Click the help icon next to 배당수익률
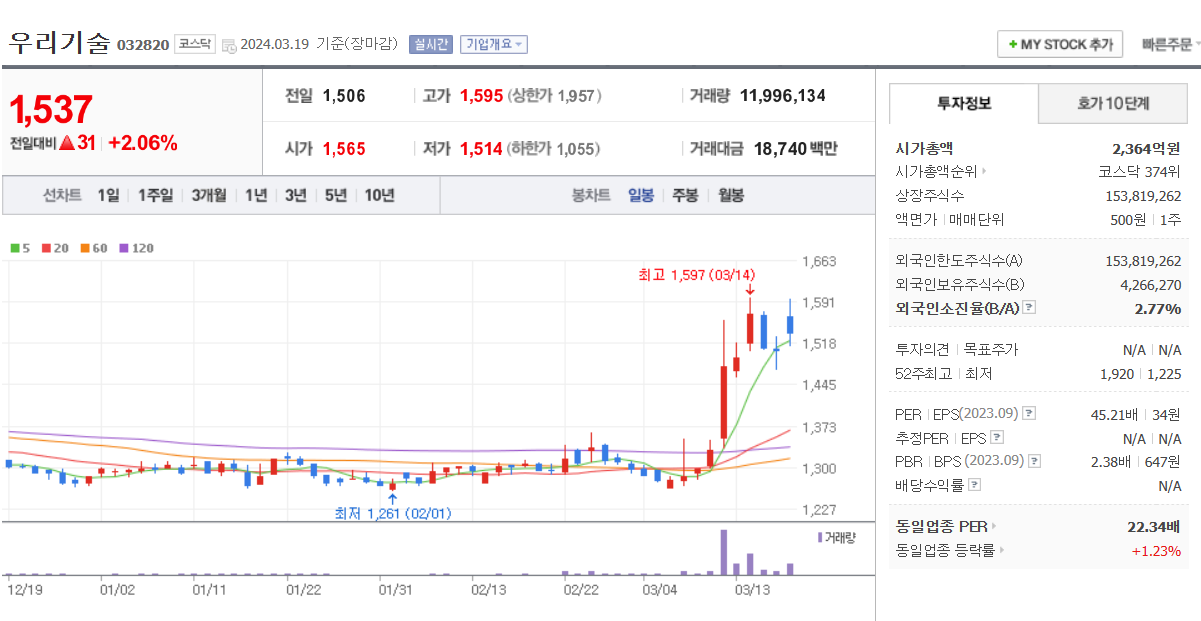The height and width of the screenshot is (621, 1201). pos(975,485)
